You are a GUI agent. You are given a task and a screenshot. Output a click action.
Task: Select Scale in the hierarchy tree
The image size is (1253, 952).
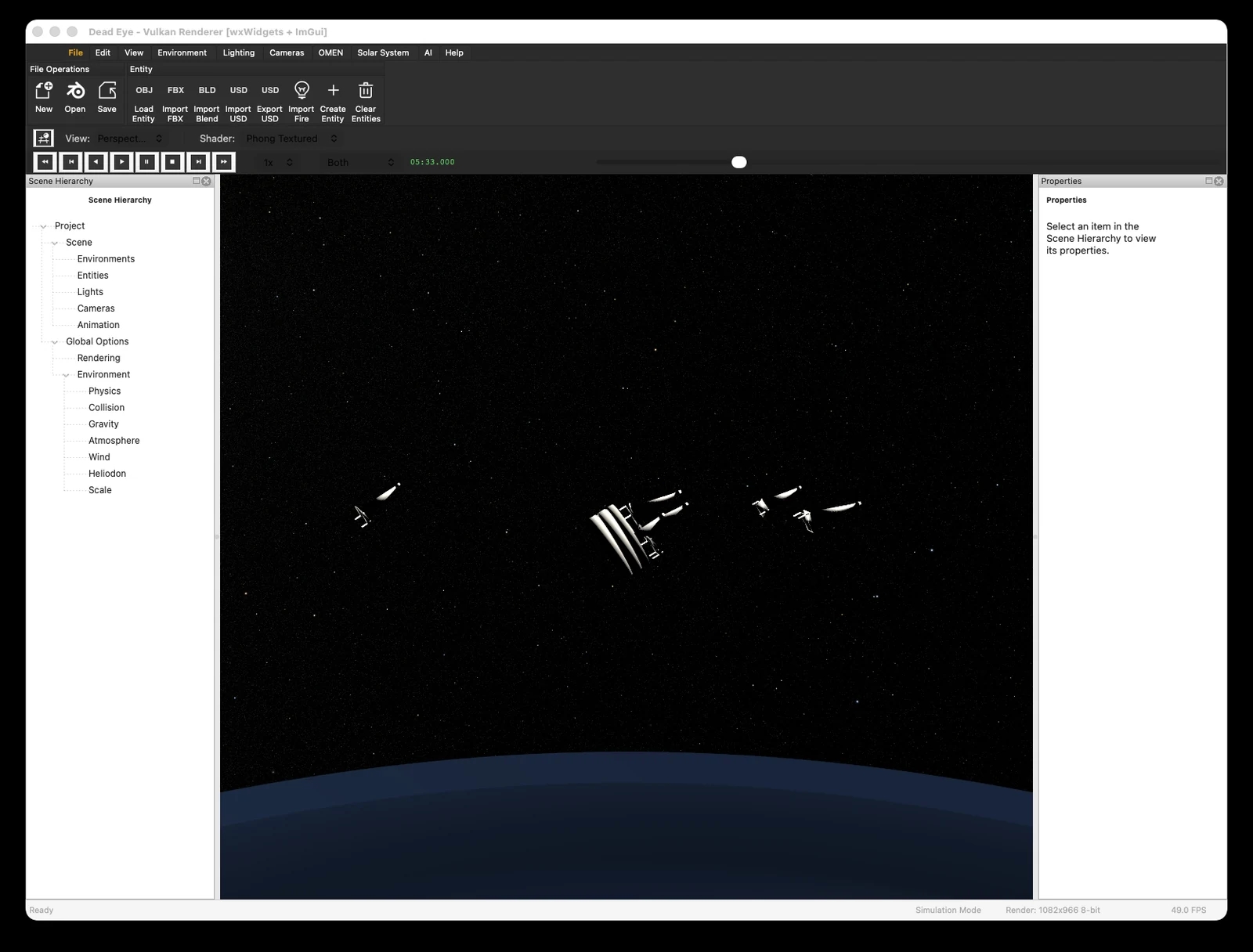point(99,490)
